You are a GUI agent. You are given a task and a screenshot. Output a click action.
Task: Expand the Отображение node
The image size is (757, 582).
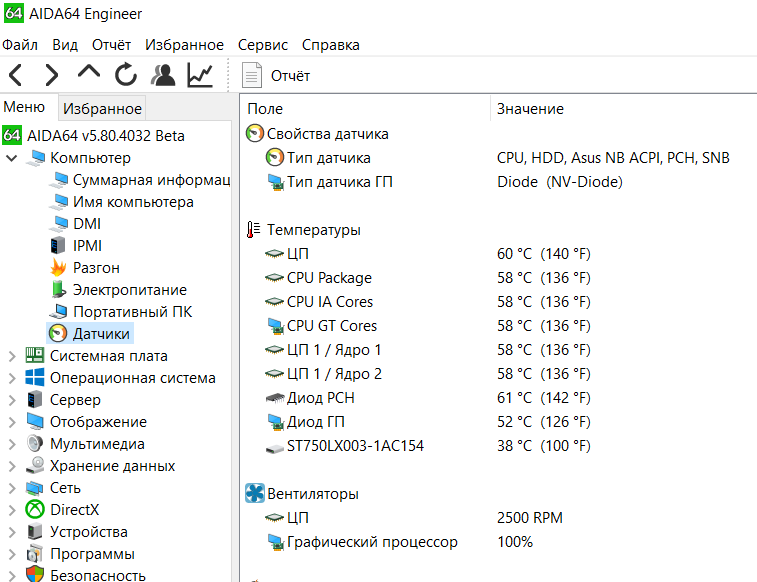tap(12, 422)
